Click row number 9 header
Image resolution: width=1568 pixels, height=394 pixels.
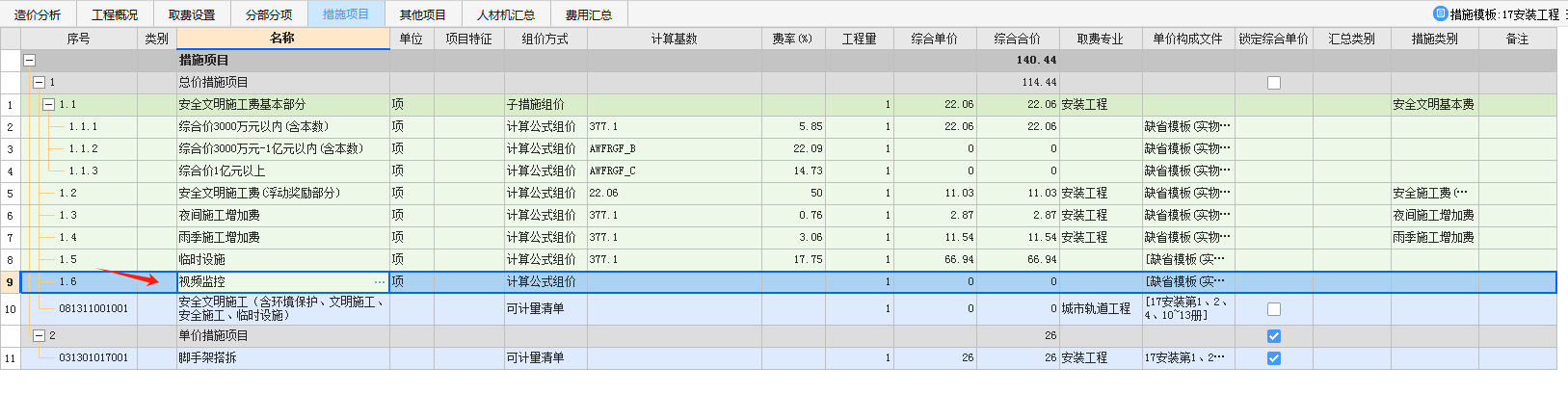pyautogui.click(x=10, y=282)
